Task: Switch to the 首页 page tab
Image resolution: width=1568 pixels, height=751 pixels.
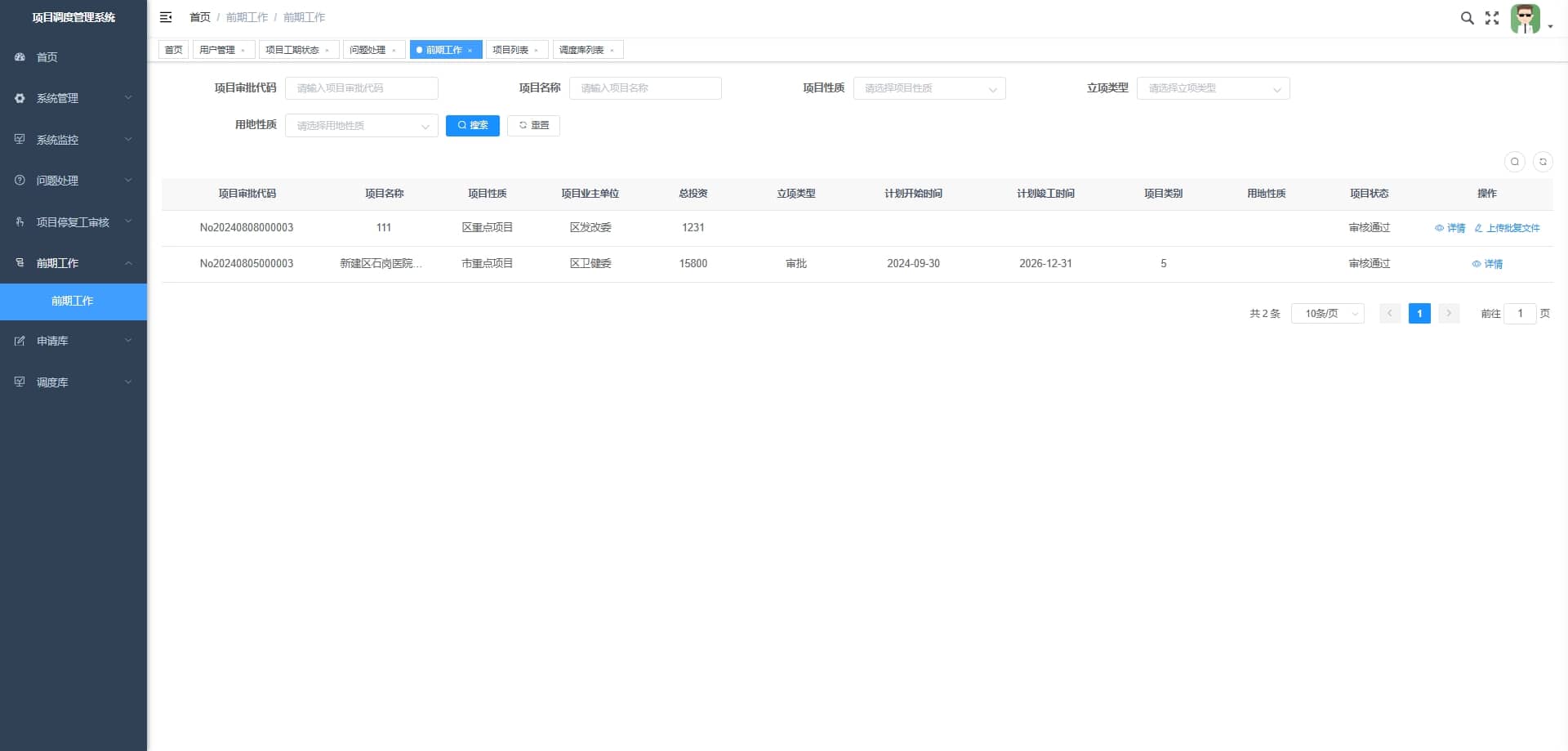Action: [174, 50]
